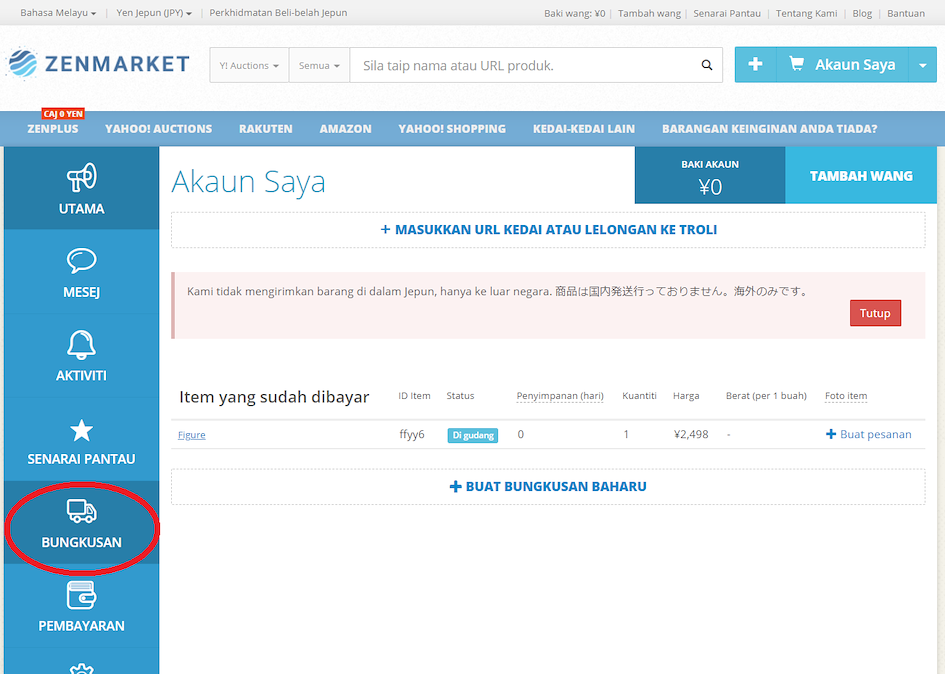The image size is (945, 674).
Task: Open Senarai Pantau link in top bar
Action: [727, 13]
